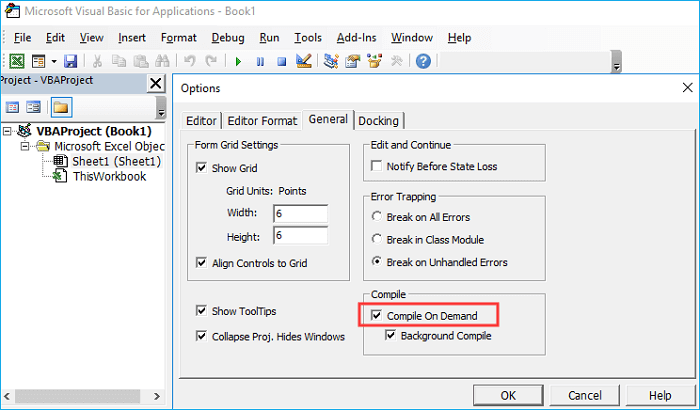Open the Help menu
This screenshot has height=410, width=700.
click(459, 38)
